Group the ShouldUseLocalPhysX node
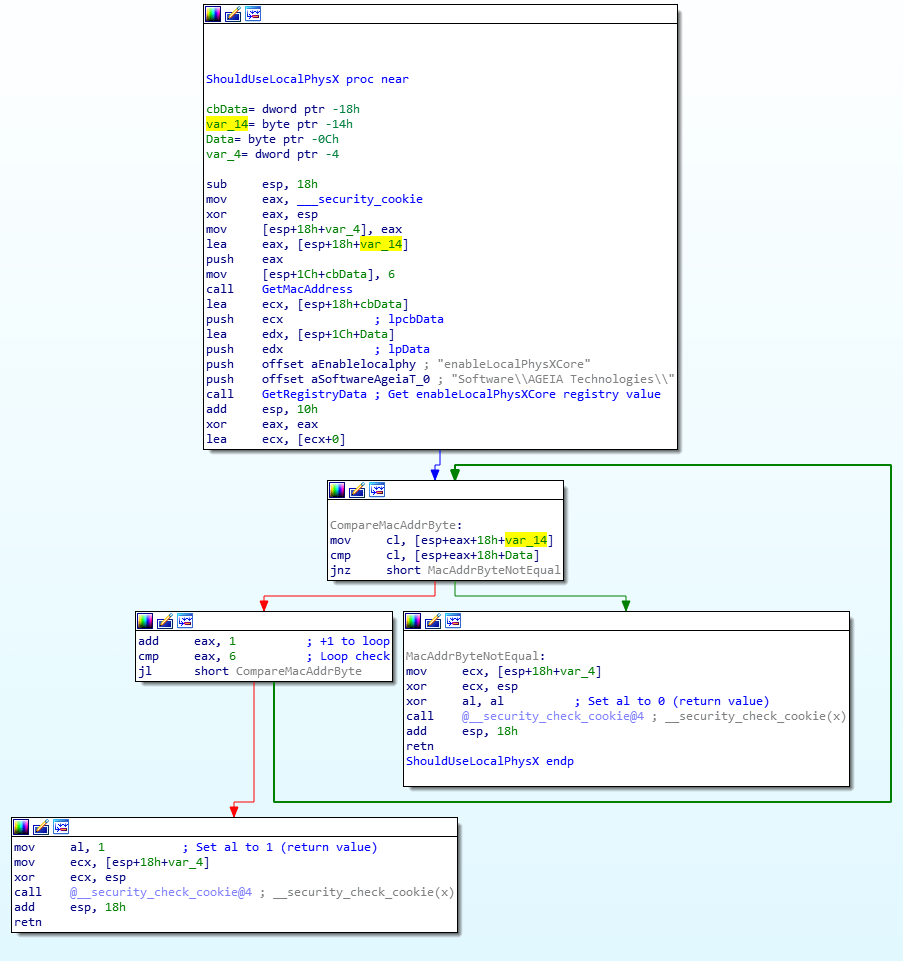 pyautogui.click(x=252, y=14)
